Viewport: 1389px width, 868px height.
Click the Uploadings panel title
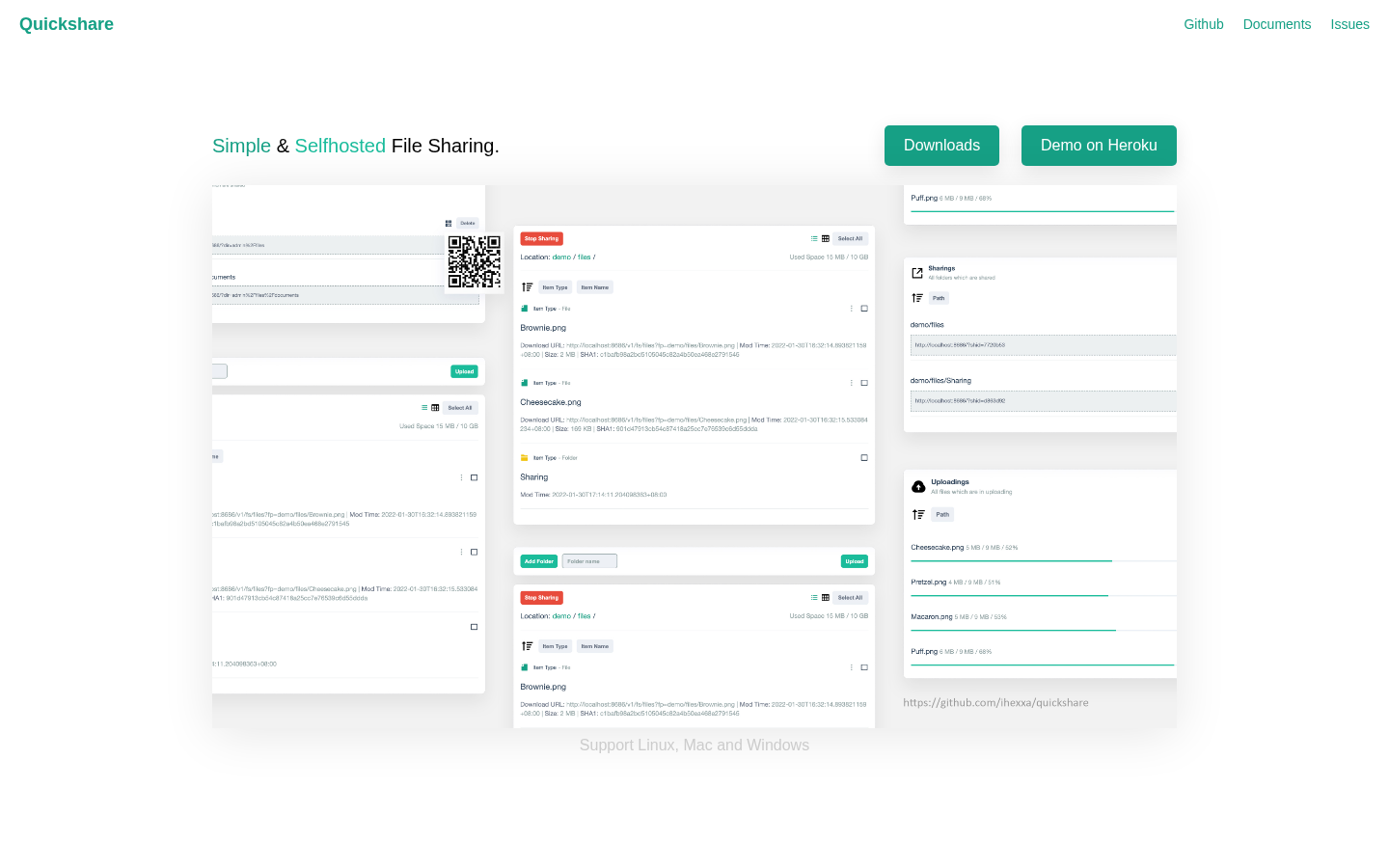(x=950, y=482)
